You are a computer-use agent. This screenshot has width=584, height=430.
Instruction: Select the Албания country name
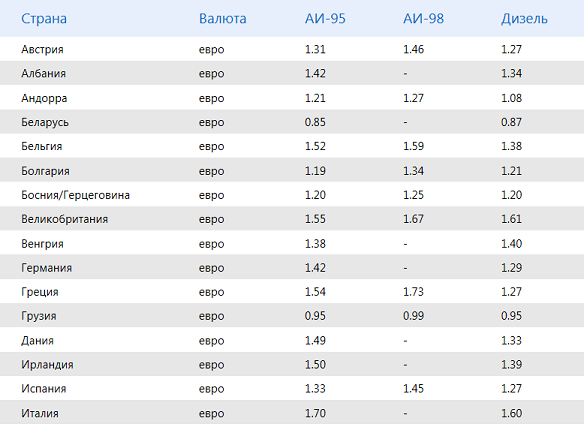(x=43, y=73)
